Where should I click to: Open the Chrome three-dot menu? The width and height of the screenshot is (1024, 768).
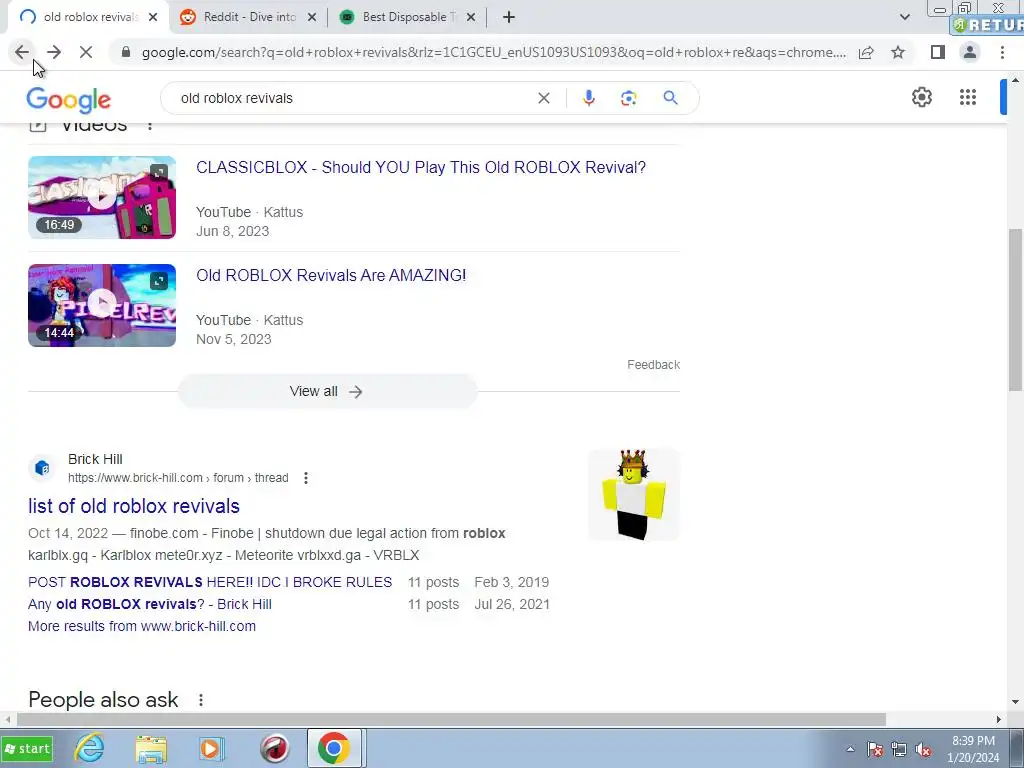(1002, 52)
